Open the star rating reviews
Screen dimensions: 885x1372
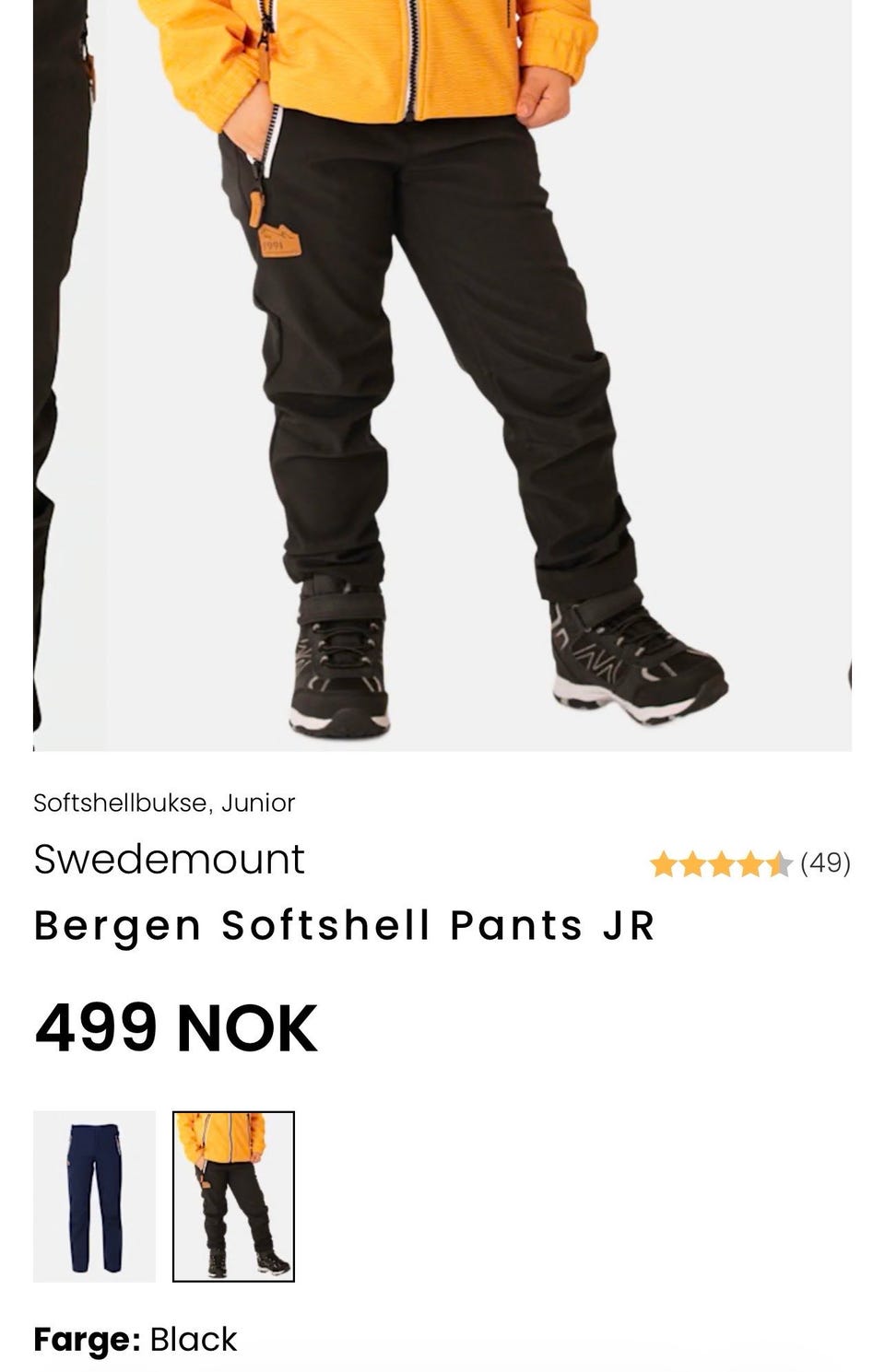pyautogui.click(x=721, y=864)
